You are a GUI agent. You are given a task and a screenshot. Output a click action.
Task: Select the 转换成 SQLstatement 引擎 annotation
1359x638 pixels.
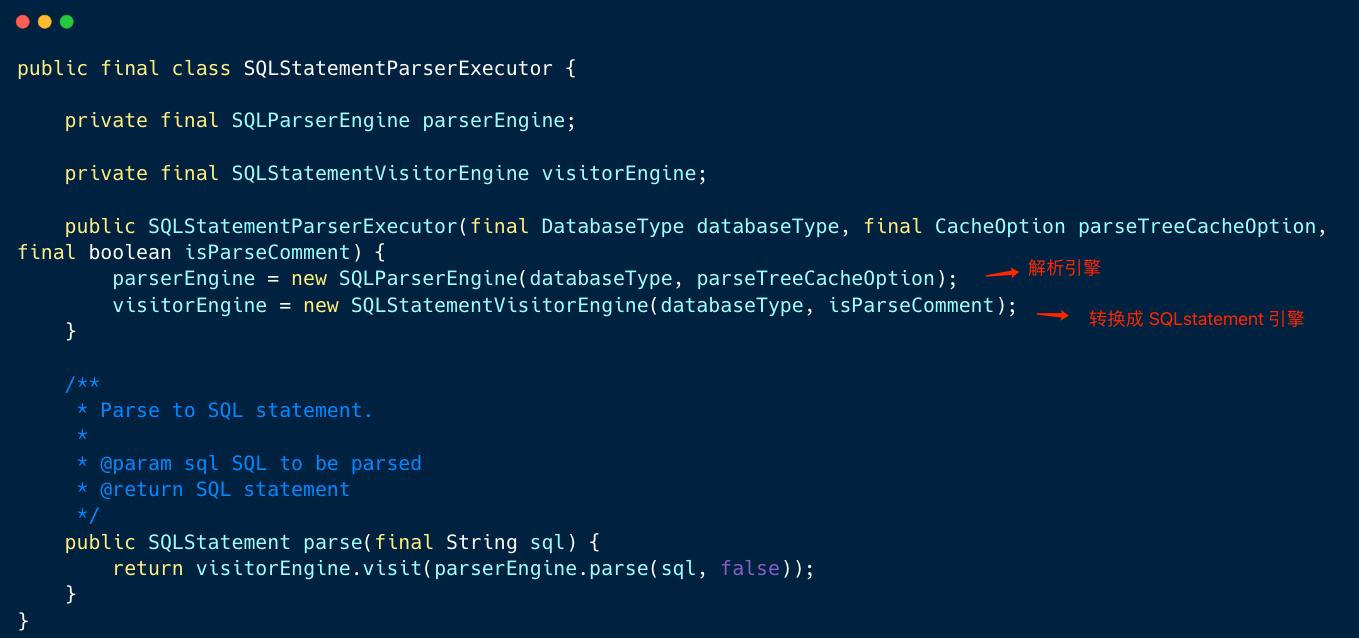pos(1196,319)
